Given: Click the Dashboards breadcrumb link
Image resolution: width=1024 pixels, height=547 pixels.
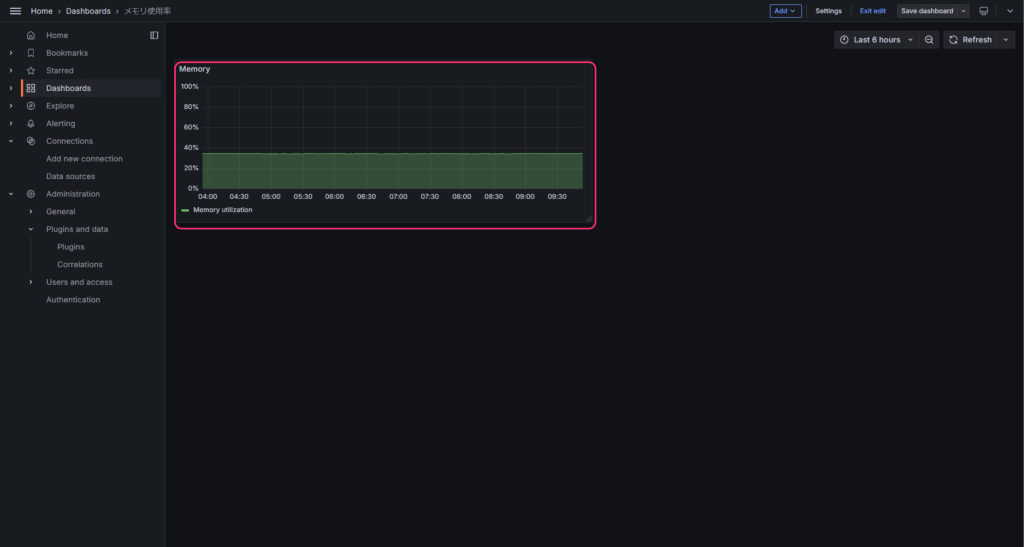Looking at the screenshot, I should [x=88, y=11].
